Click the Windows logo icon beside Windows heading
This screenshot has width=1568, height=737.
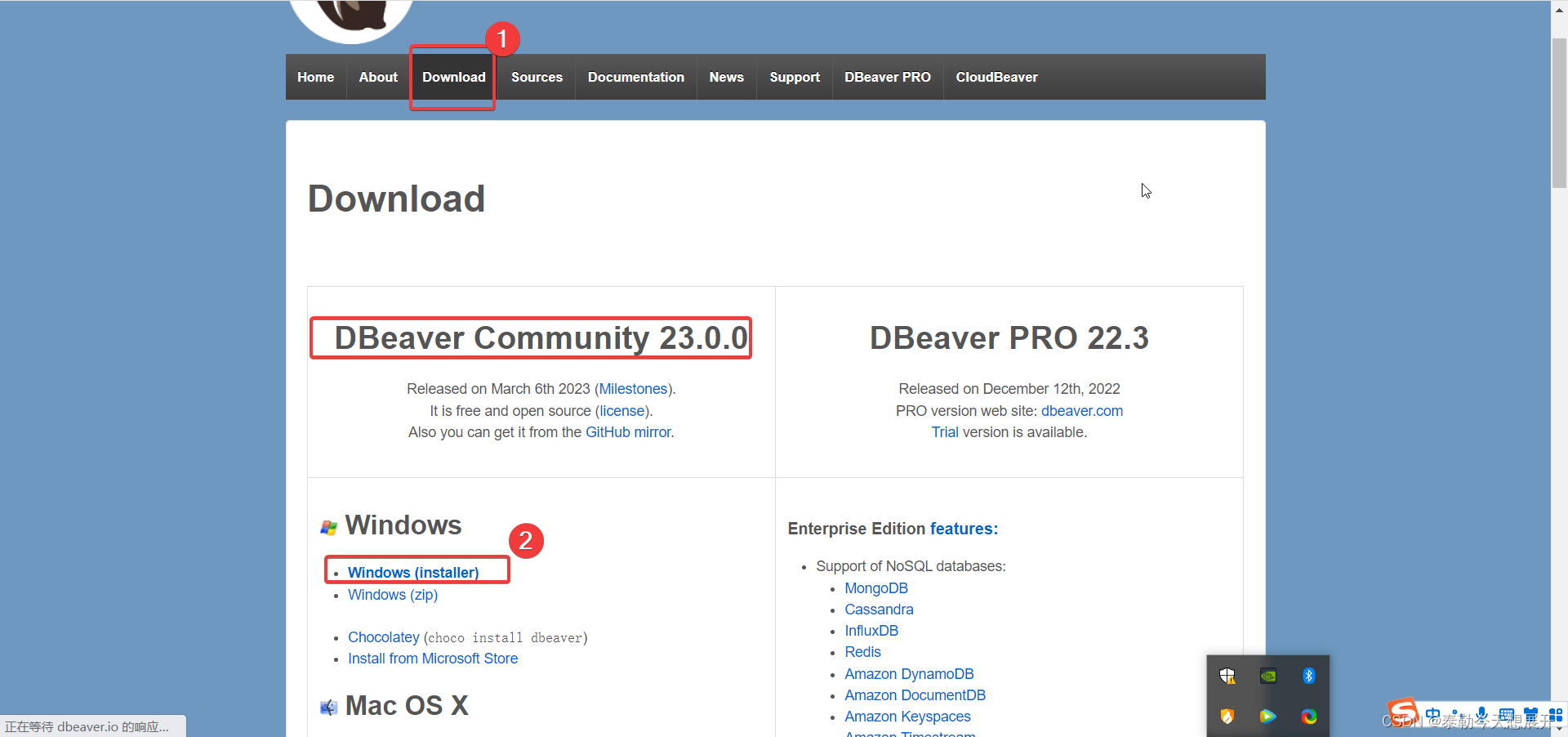[329, 528]
